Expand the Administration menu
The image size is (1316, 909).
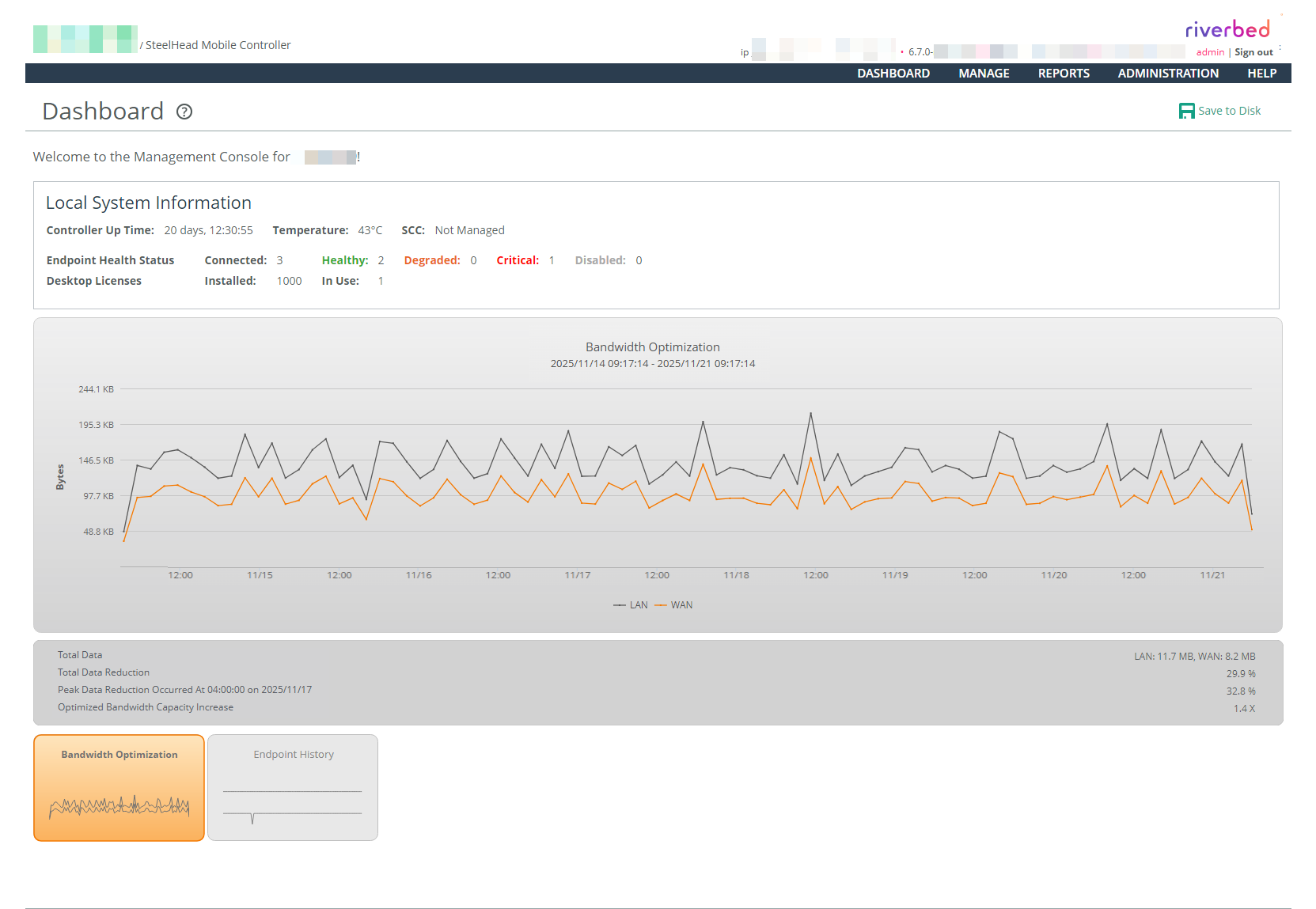point(1167,74)
